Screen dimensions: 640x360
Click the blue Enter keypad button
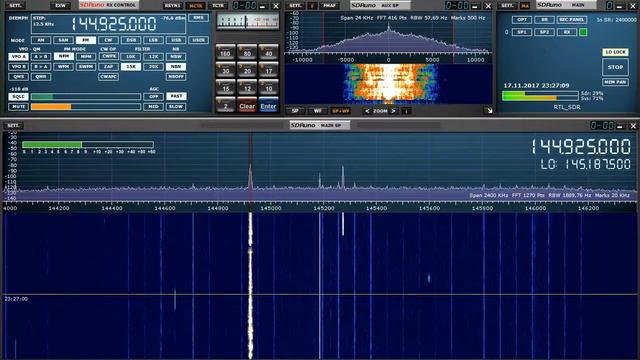268,105
